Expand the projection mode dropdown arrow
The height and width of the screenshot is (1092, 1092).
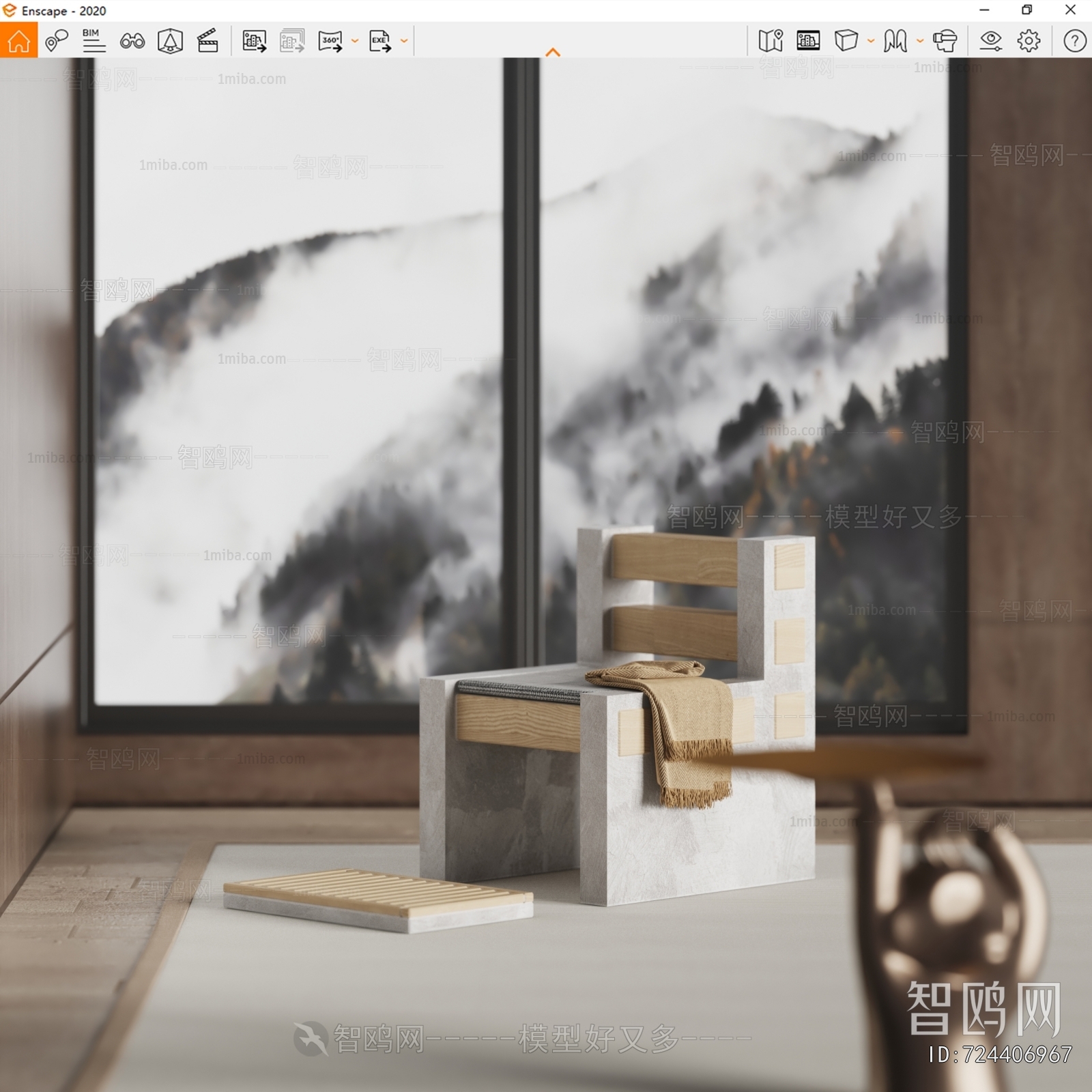click(871, 41)
